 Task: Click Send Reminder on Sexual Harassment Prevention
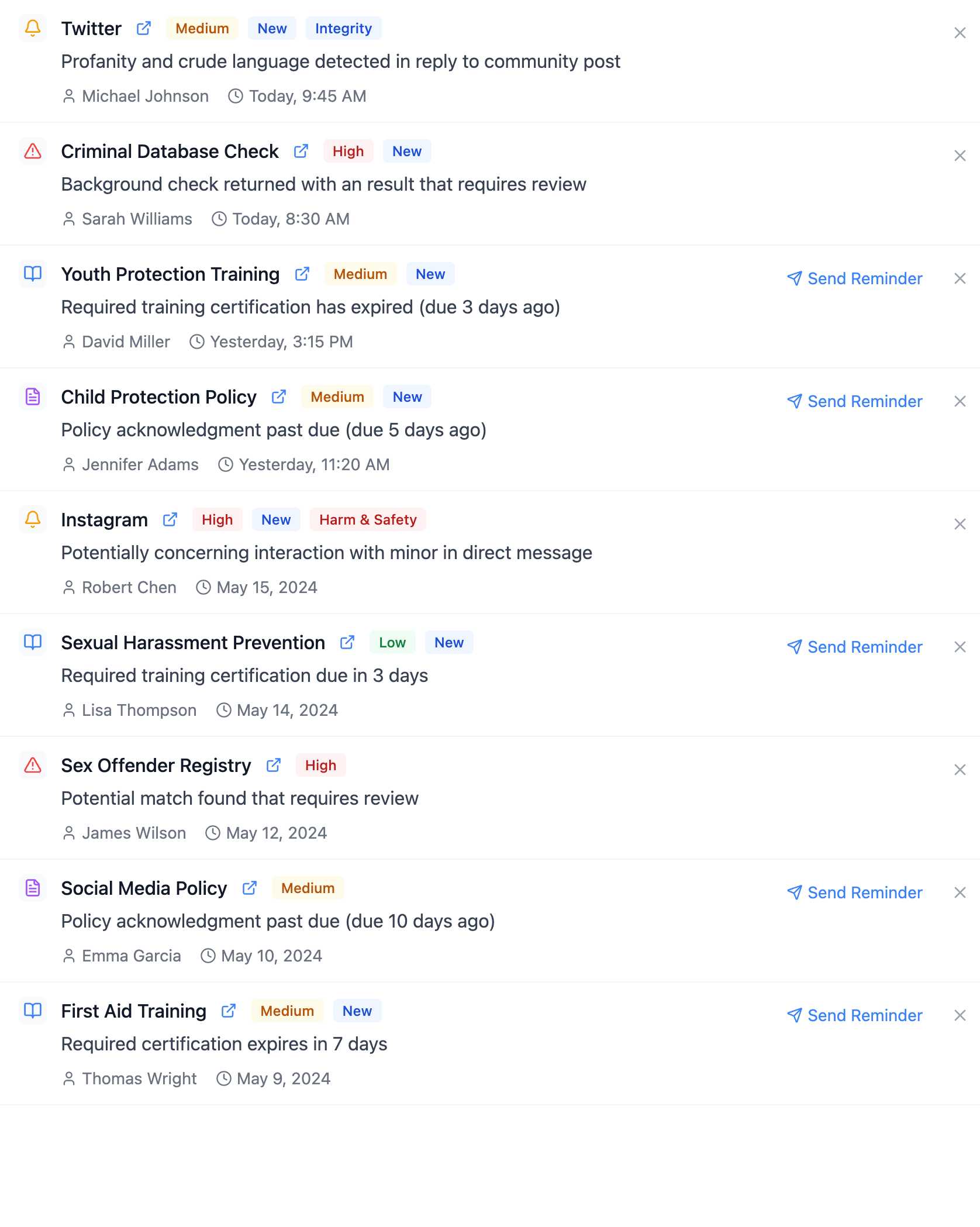[x=855, y=647]
